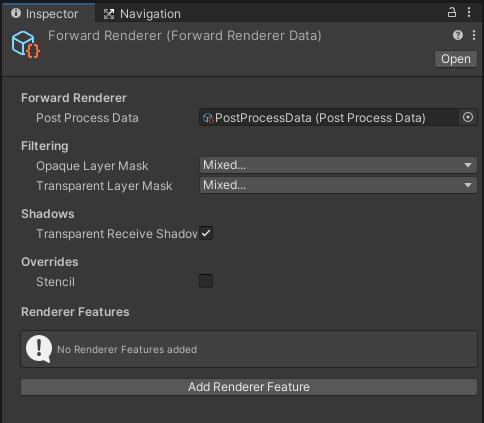This screenshot has width=484, height=423.
Task: Click the info icon on the Inspector tab
Action: click(x=16, y=13)
